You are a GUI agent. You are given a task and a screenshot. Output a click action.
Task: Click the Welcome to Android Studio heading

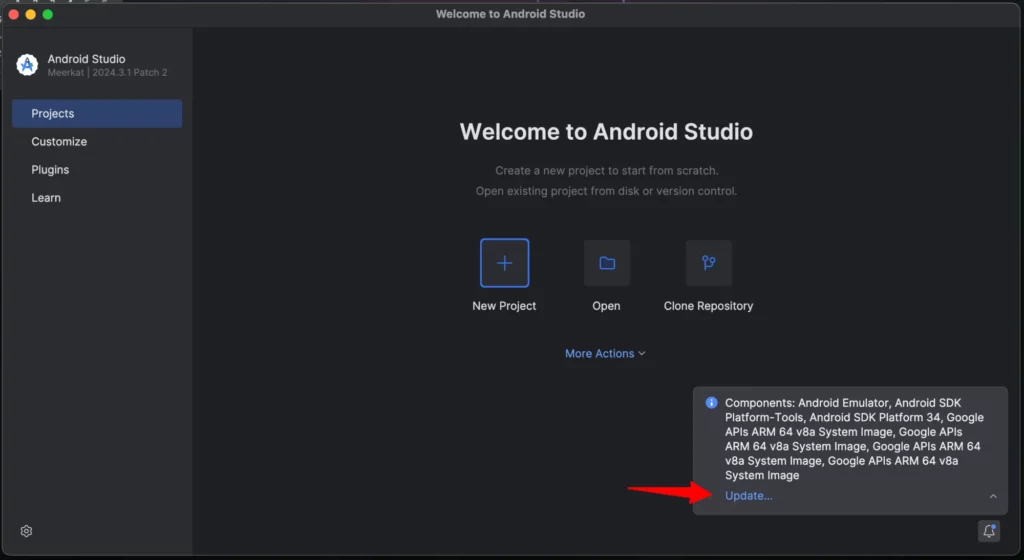click(x=606, y=132)
